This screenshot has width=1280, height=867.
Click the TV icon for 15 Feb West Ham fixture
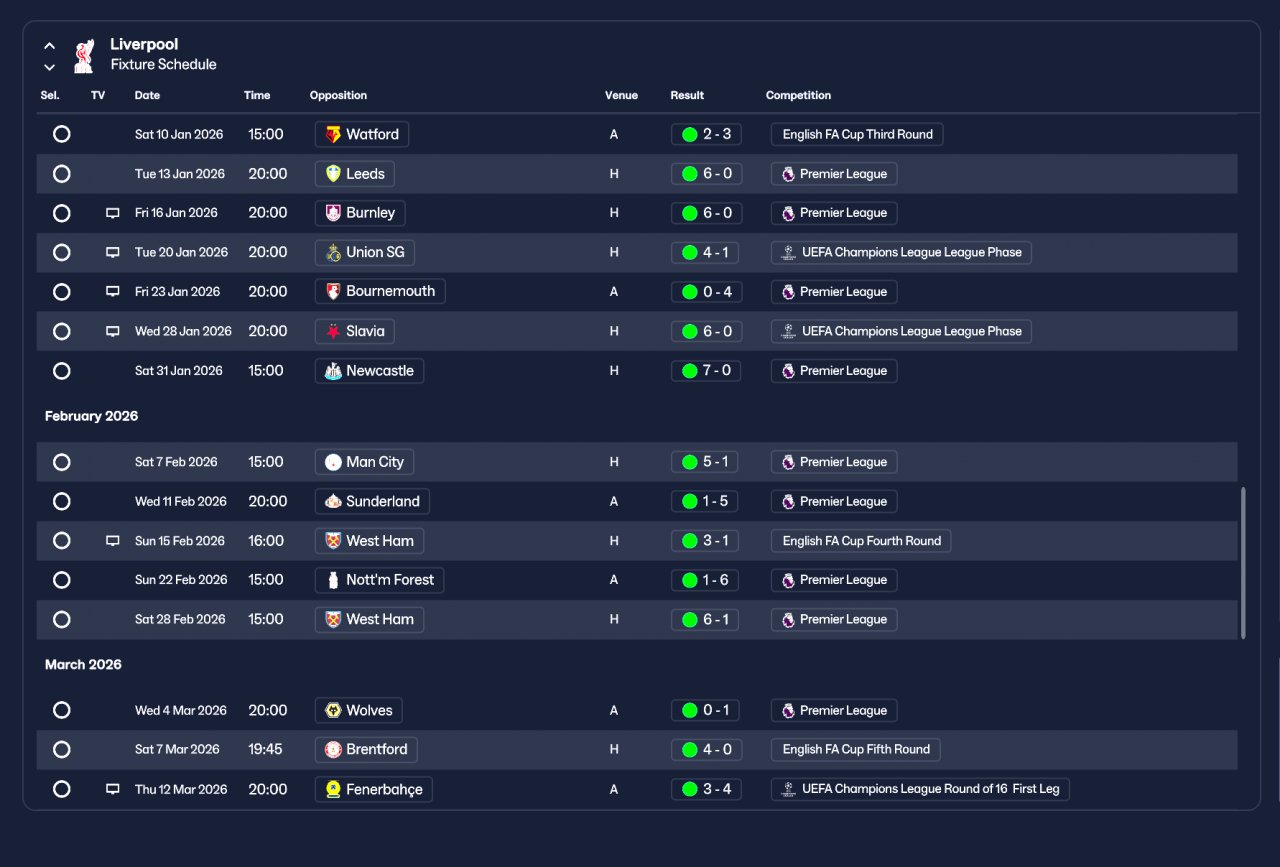pos(113,541)
